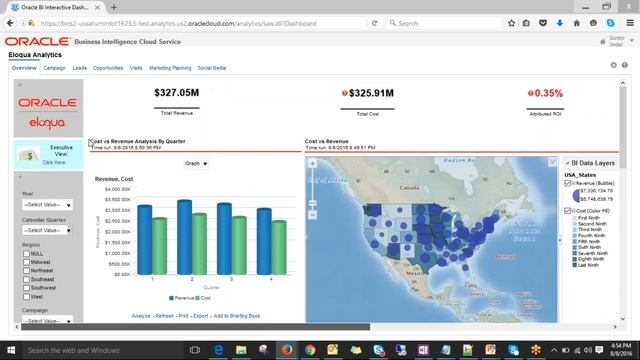
Task: Open File Explorer from the taskbar
Action: click(x=241, y=350)
